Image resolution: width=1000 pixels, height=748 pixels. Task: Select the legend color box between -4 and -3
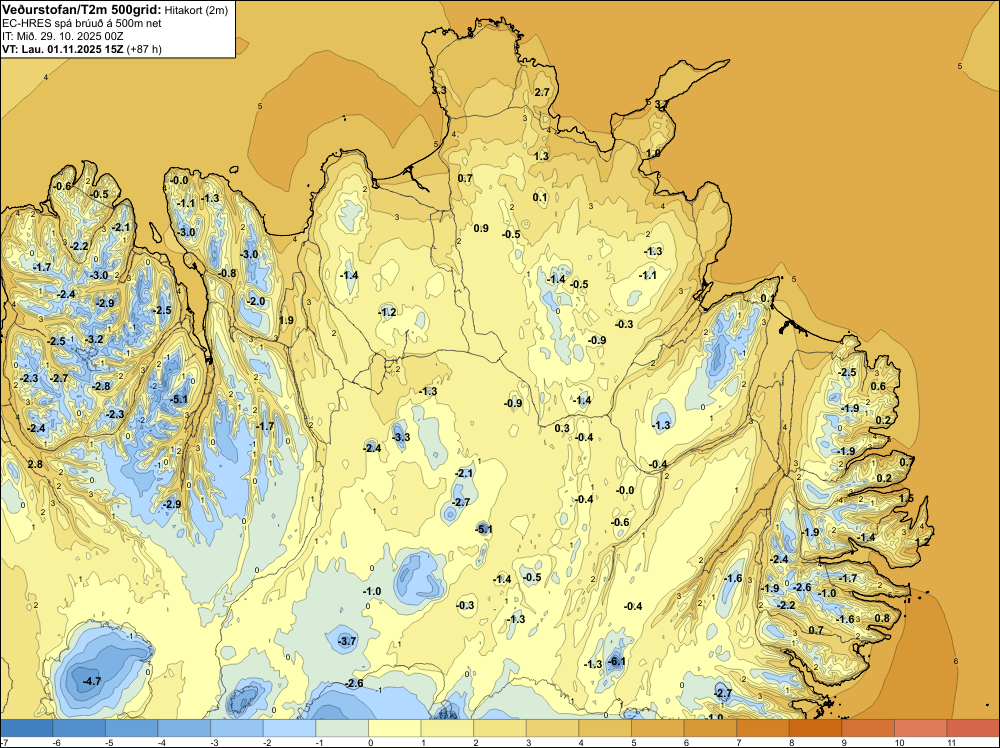click(184, 728)
